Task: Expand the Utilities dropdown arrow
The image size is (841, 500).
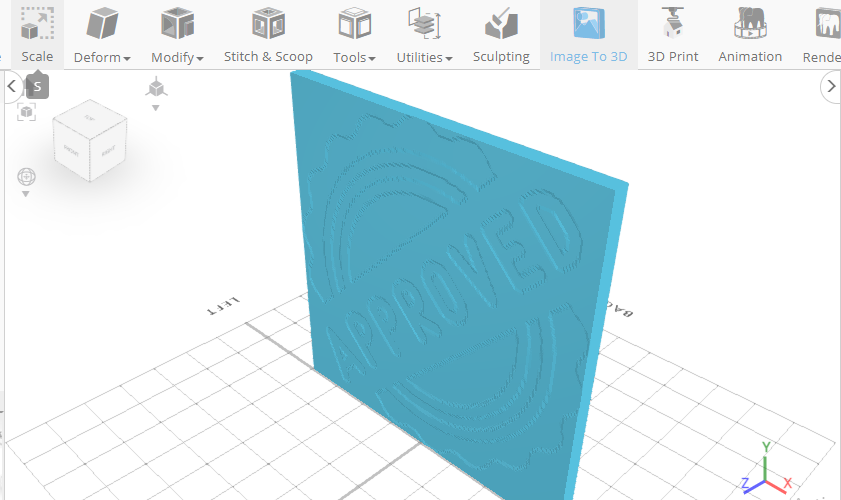Action: tap(449, 58)
